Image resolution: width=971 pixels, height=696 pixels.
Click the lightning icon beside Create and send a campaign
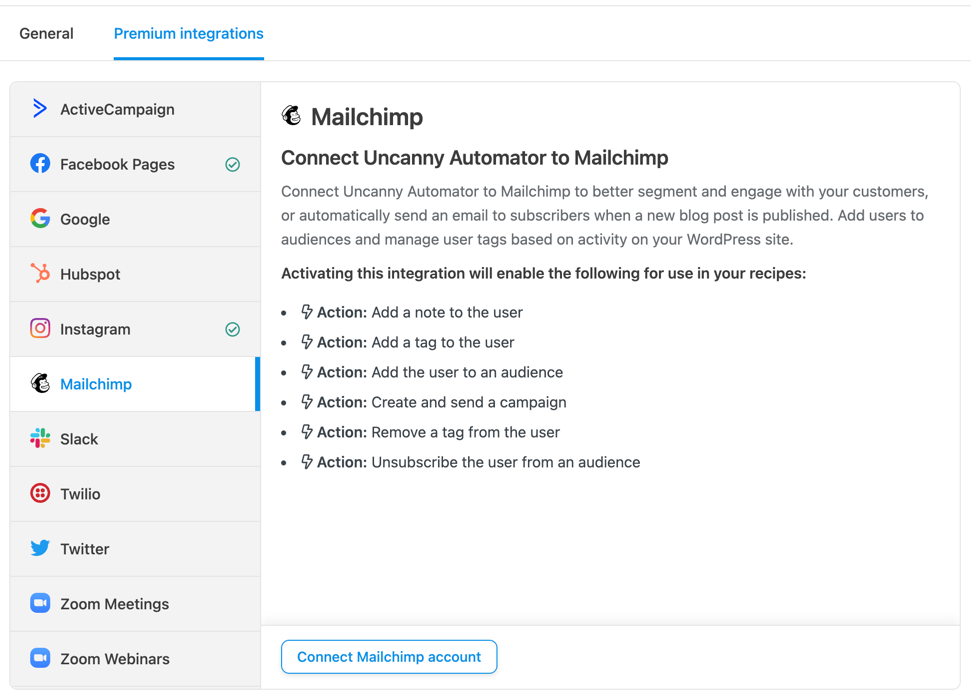click(x=307, y=402)
